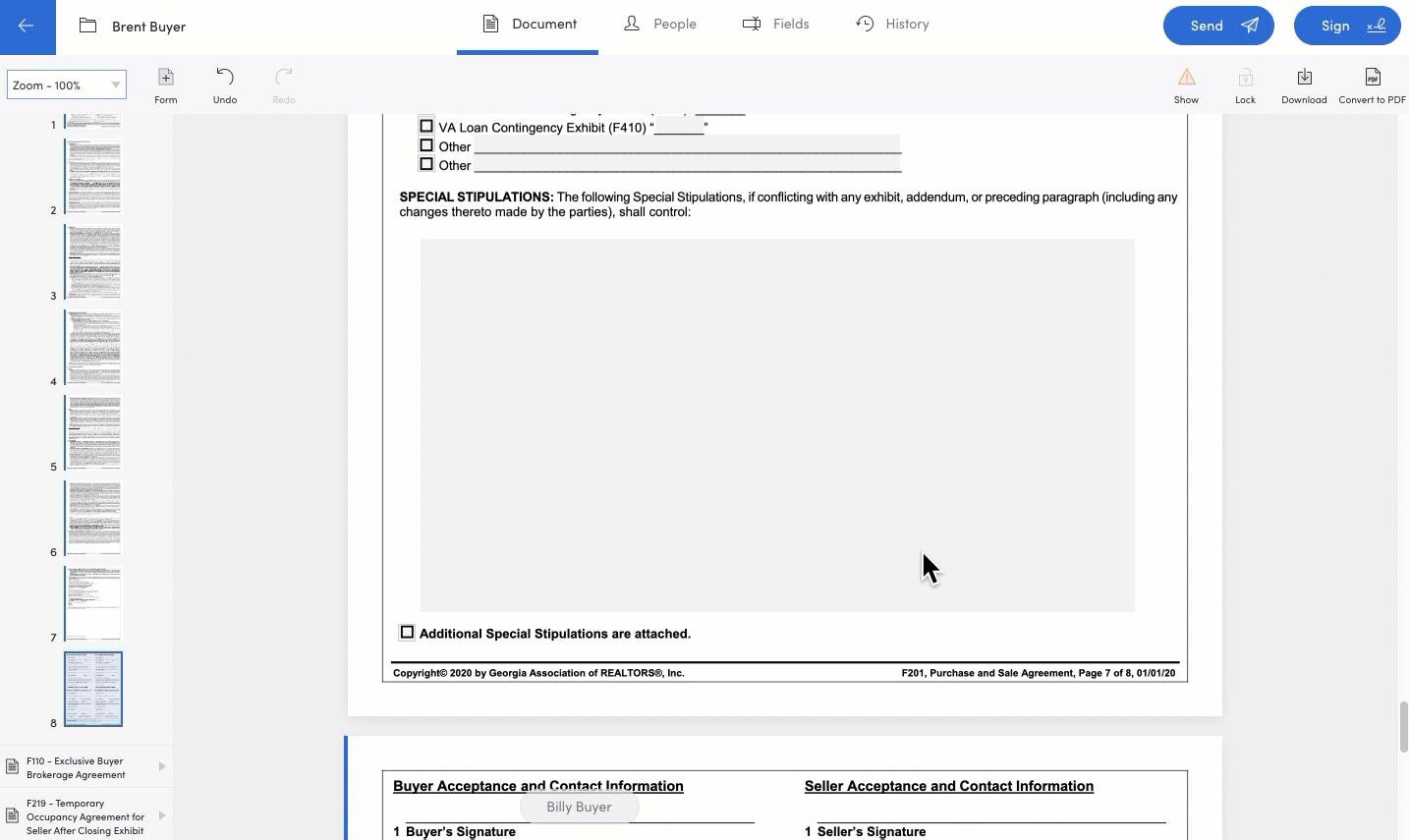
Task: Click the vertical document scrollbar handle
Action: 1404,727
